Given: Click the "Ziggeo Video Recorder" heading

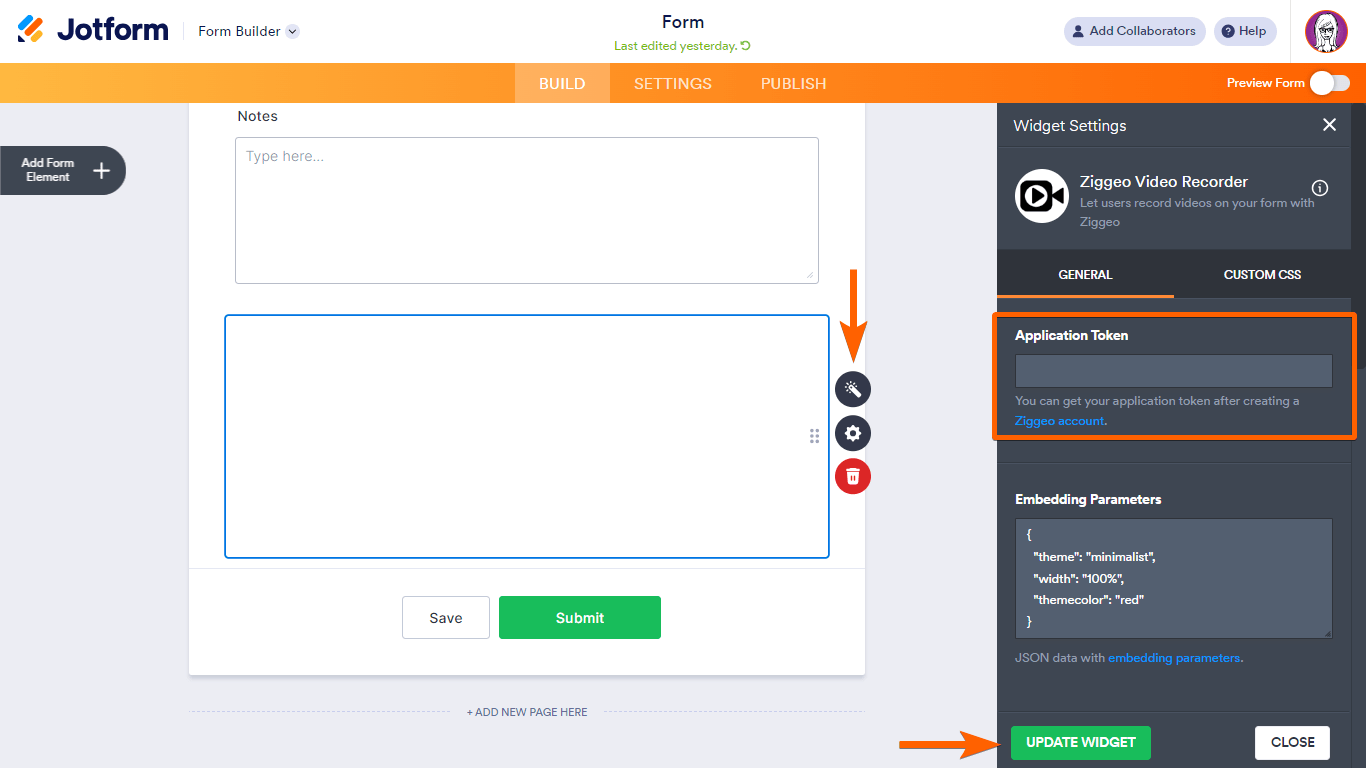Looking at the screenshot, I should (1164, 182).
